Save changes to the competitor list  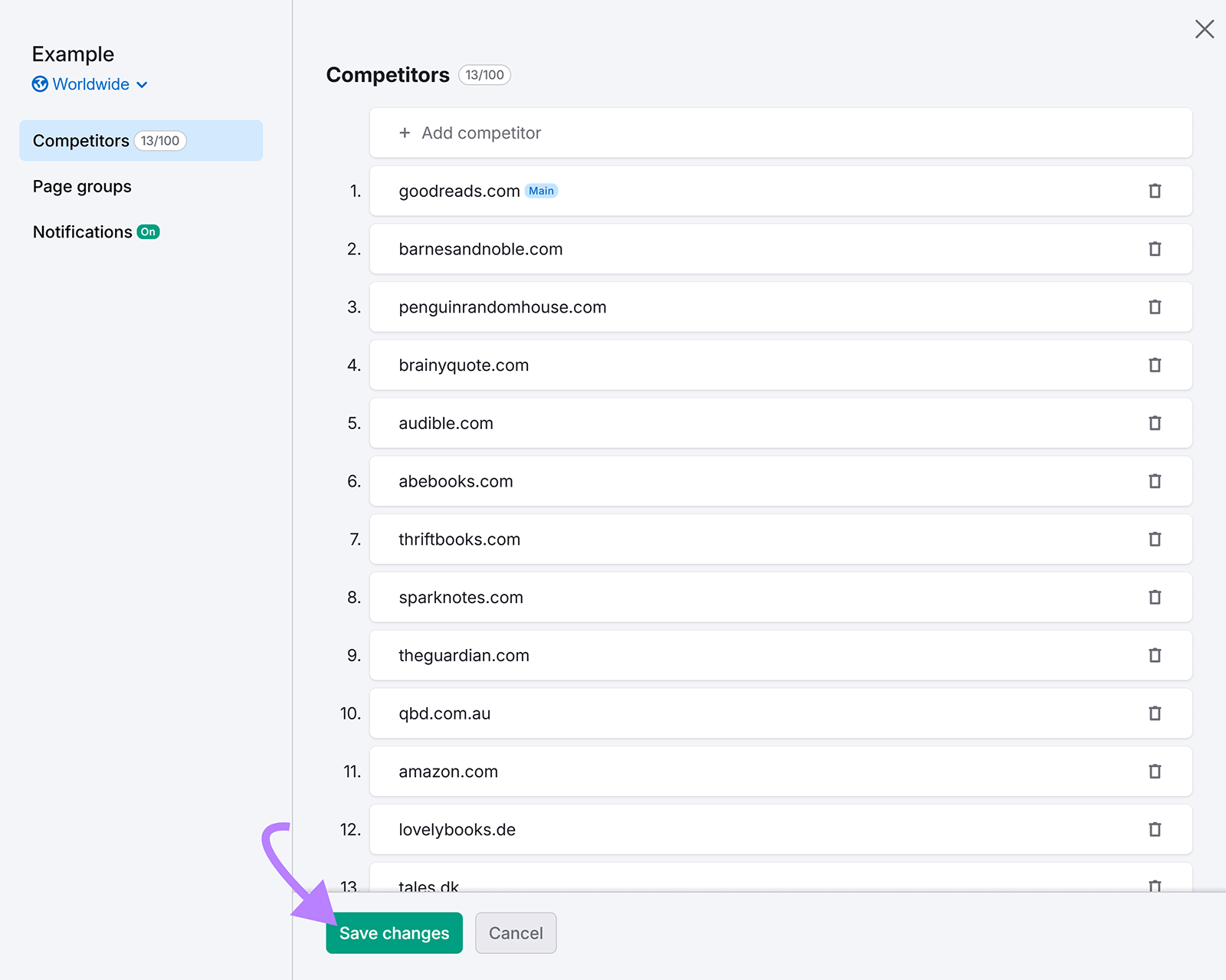[x=394, y=933]
